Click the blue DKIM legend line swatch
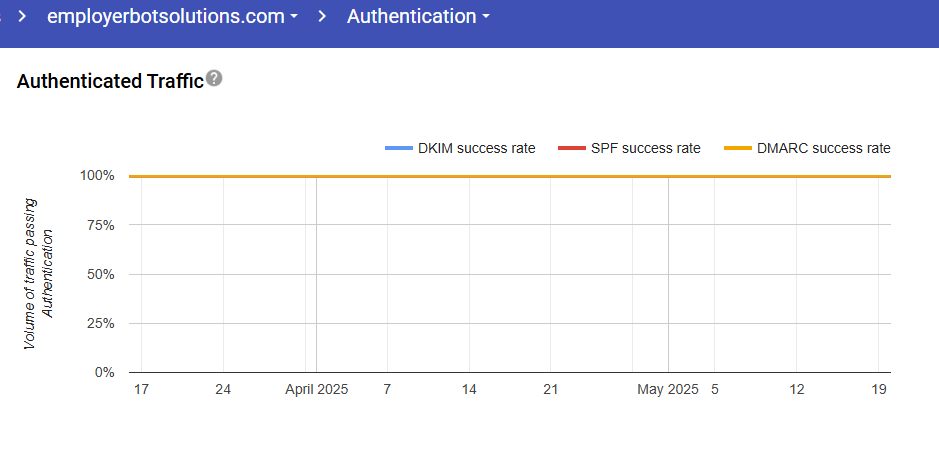Viewport: 939px width, 463px height. click(398, 148)
